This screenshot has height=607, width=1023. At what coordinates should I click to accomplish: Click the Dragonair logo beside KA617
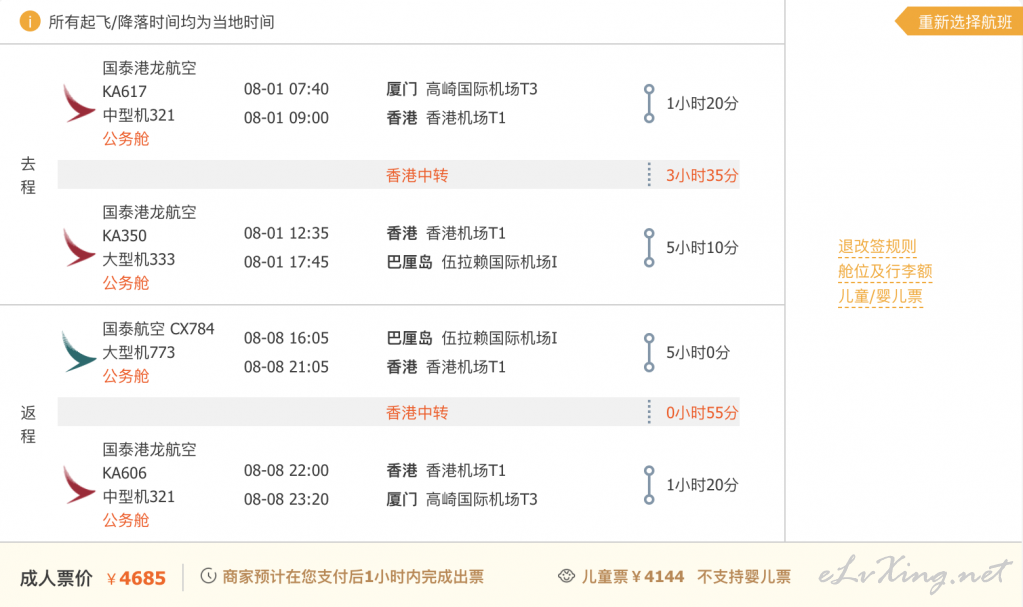79,103
